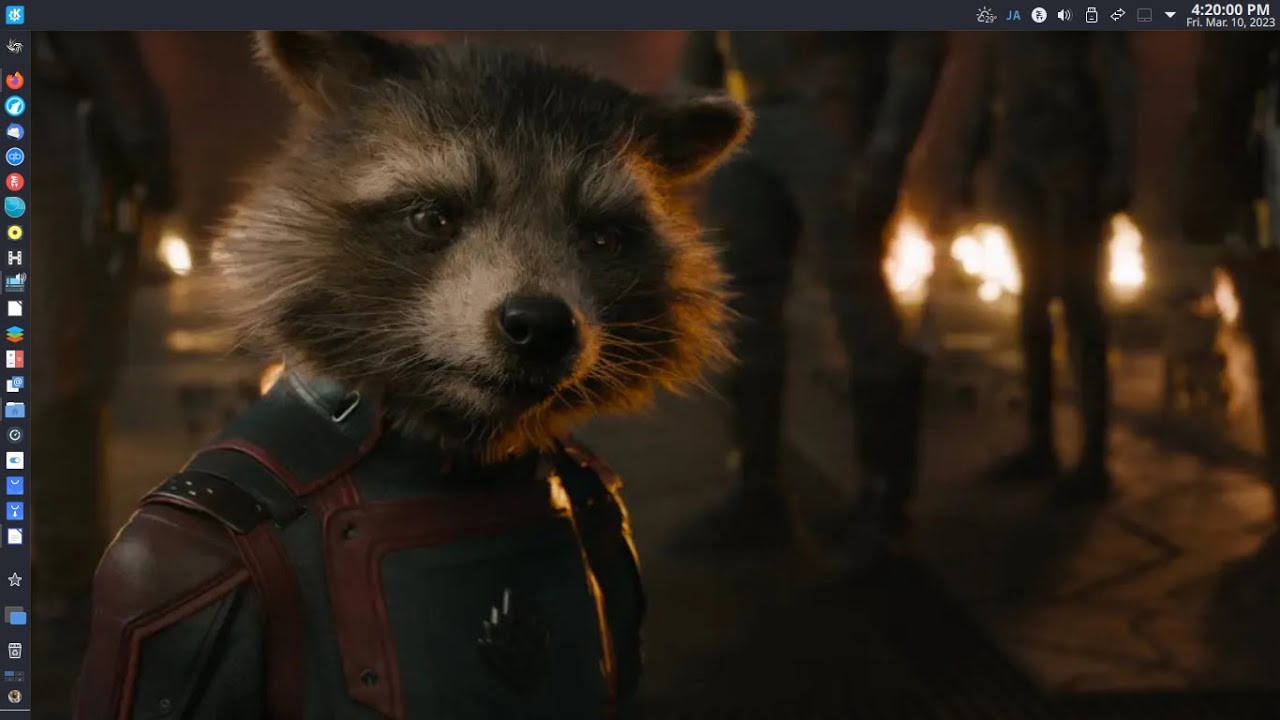Open the blue feather icon app
The width and height of the screenshot is (1280, 720).
[15, 106]
